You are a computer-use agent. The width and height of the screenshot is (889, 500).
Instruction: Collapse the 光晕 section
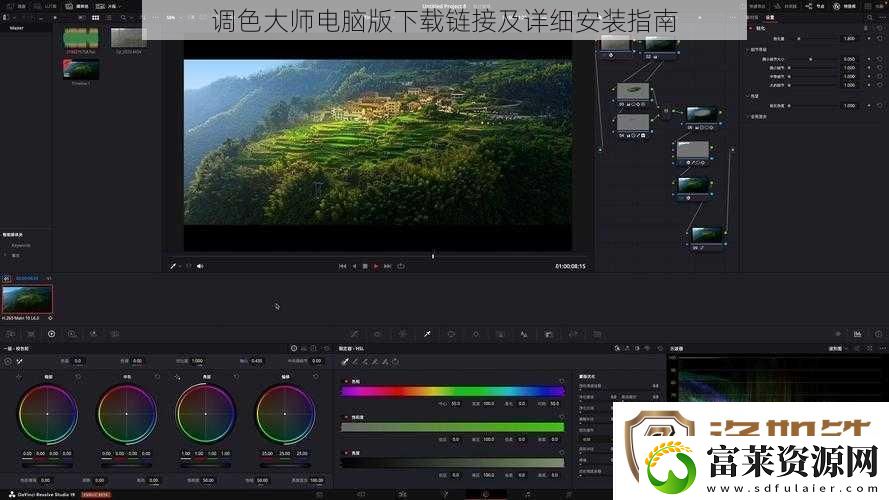click(x=748, y=96)
